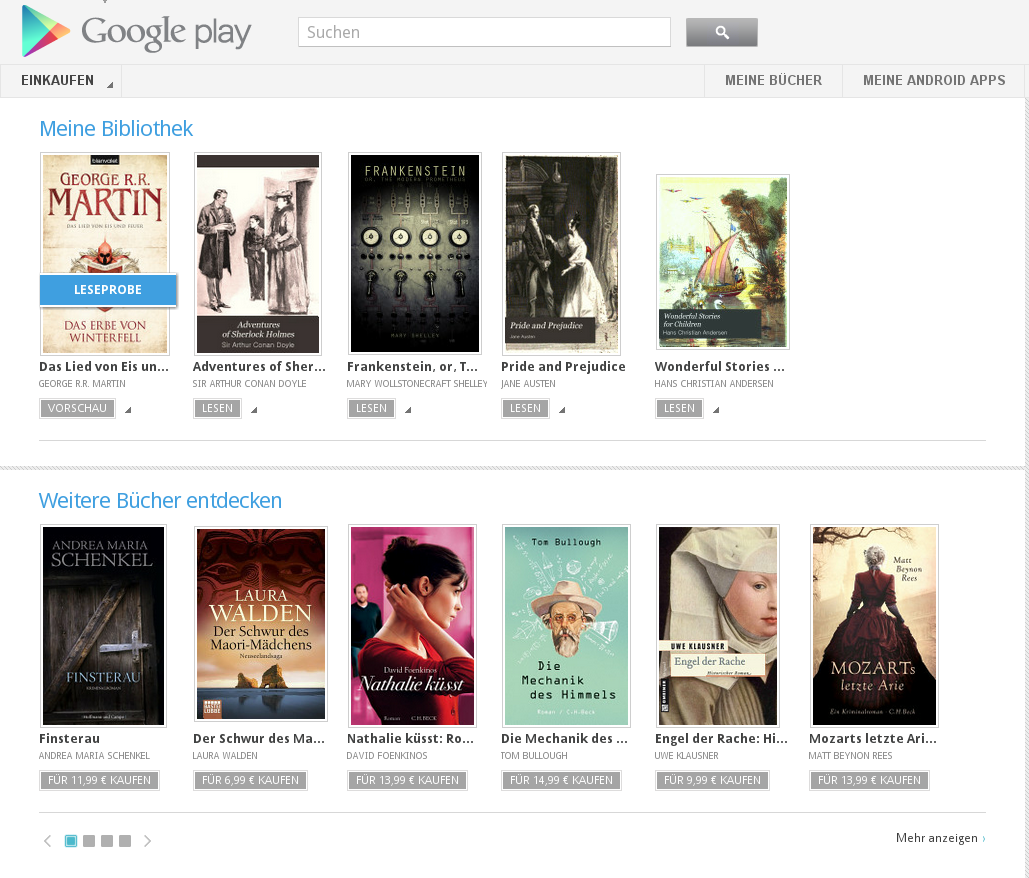Buy Die Mechanik des Himmels for 14,99 €
Screen dimensions: 1029x878
pyautogui.click(x=561, y=780)
